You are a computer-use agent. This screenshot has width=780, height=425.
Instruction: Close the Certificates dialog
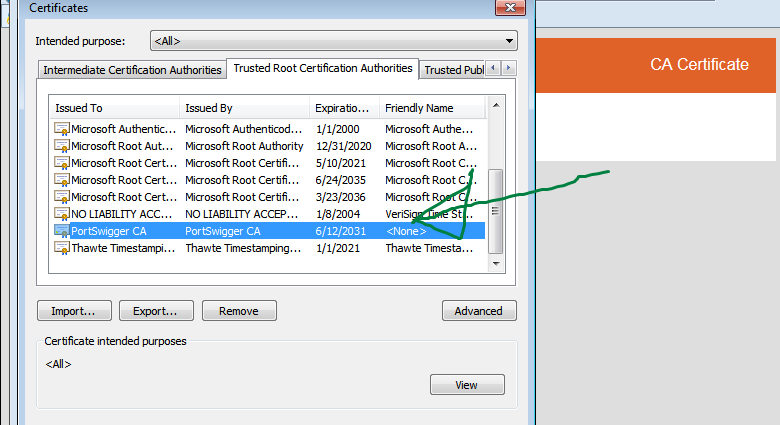(x=510, y=7)
